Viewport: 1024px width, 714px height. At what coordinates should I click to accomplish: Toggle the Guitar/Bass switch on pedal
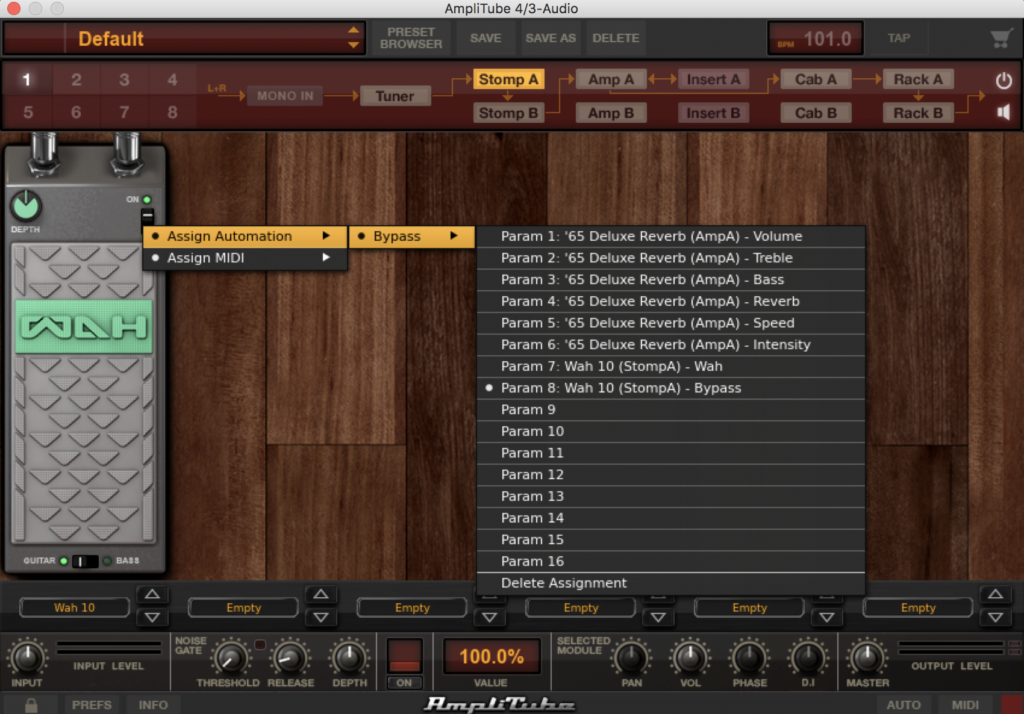point(85,561)
